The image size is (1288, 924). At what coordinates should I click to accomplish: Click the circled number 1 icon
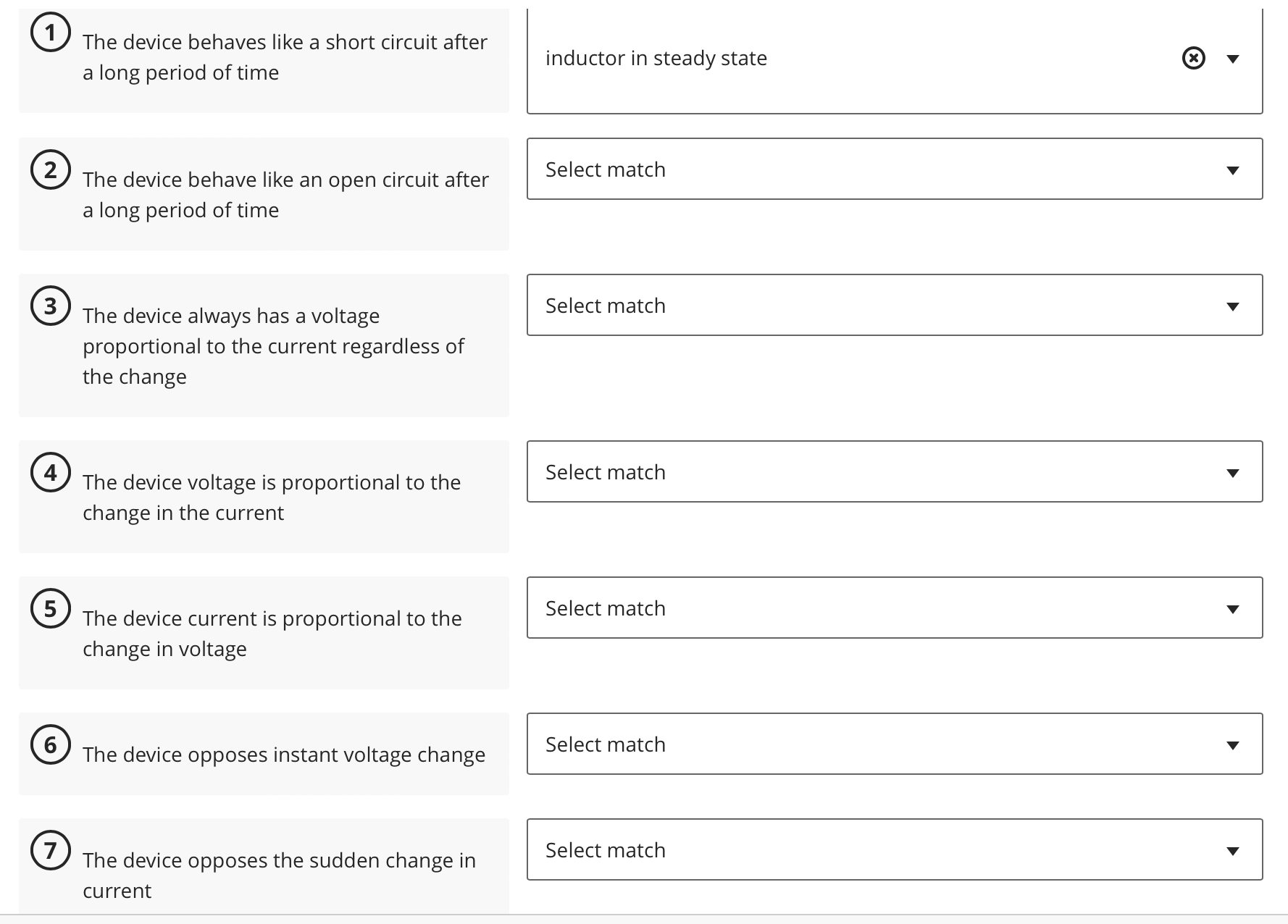(x=50, y=33)
